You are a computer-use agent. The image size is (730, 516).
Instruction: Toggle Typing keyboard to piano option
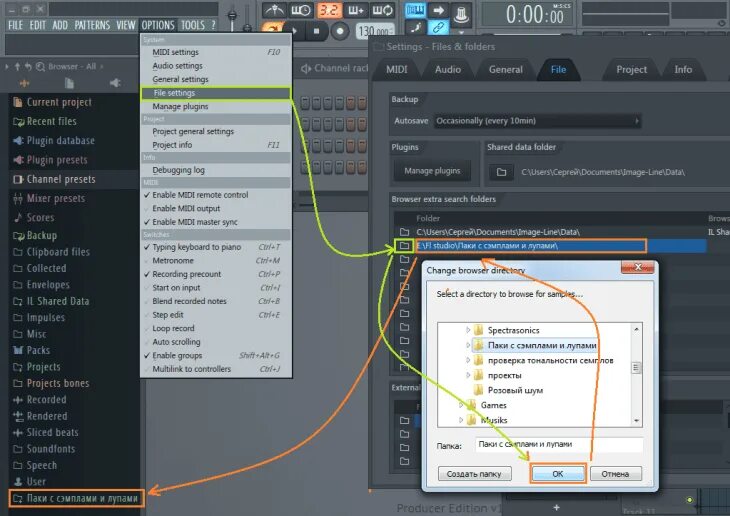point(216,247)
